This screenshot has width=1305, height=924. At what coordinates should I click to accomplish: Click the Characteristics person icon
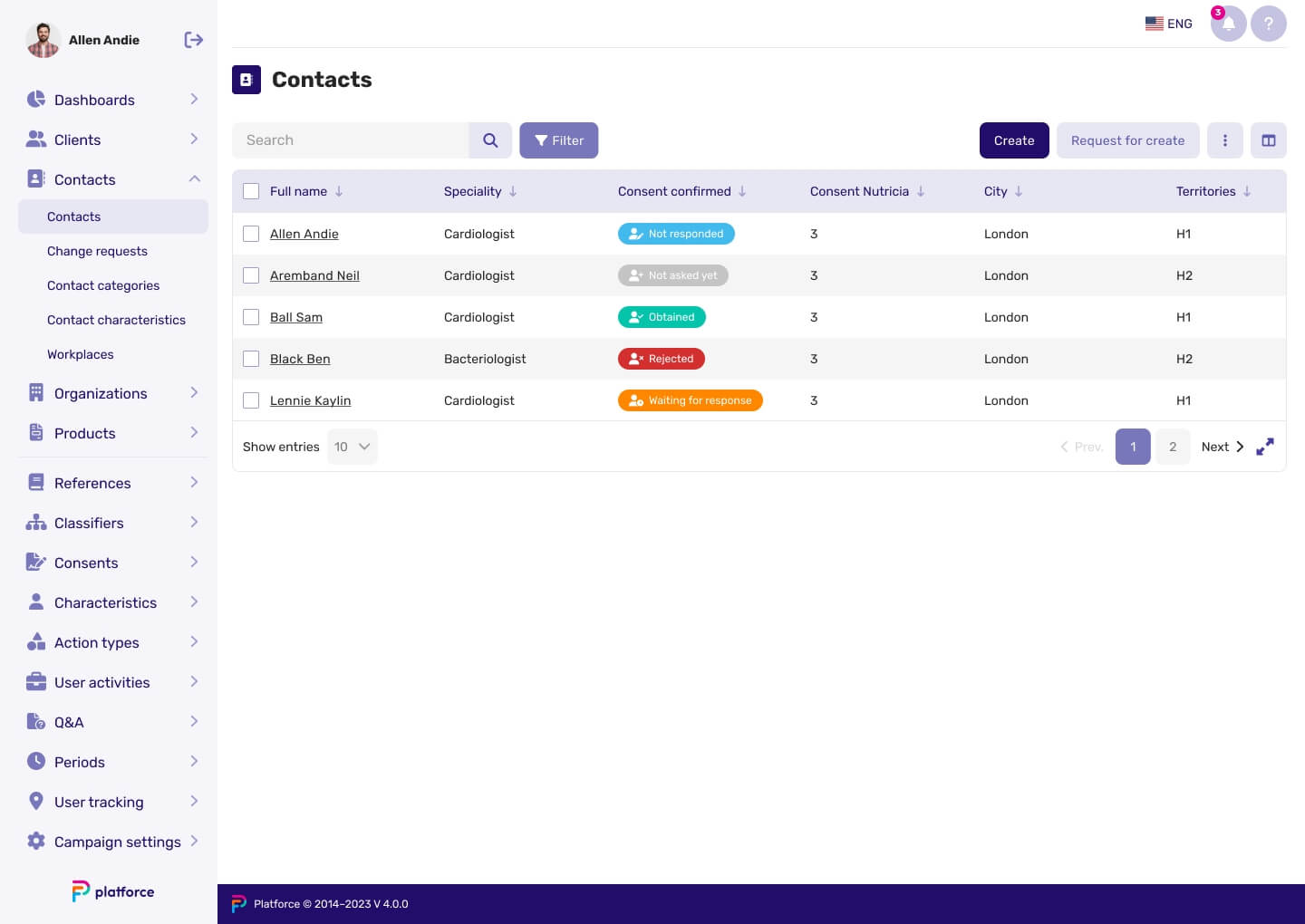click(x=36, y=602)
